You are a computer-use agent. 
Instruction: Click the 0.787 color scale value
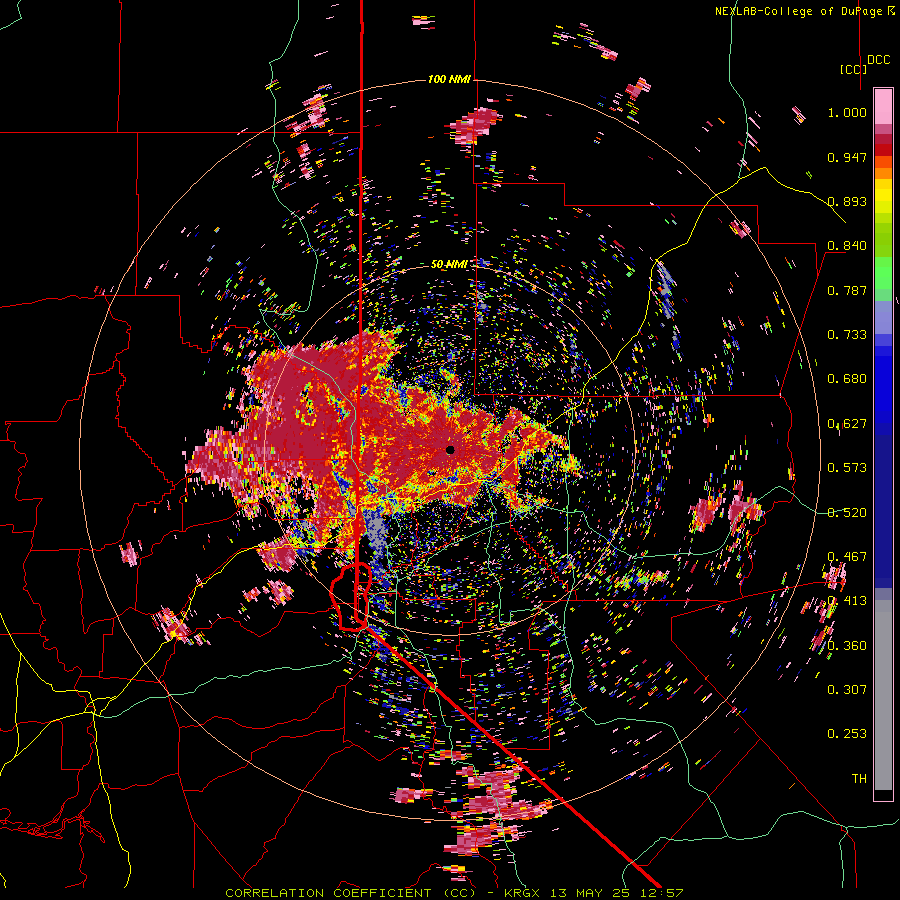[847, 290]
